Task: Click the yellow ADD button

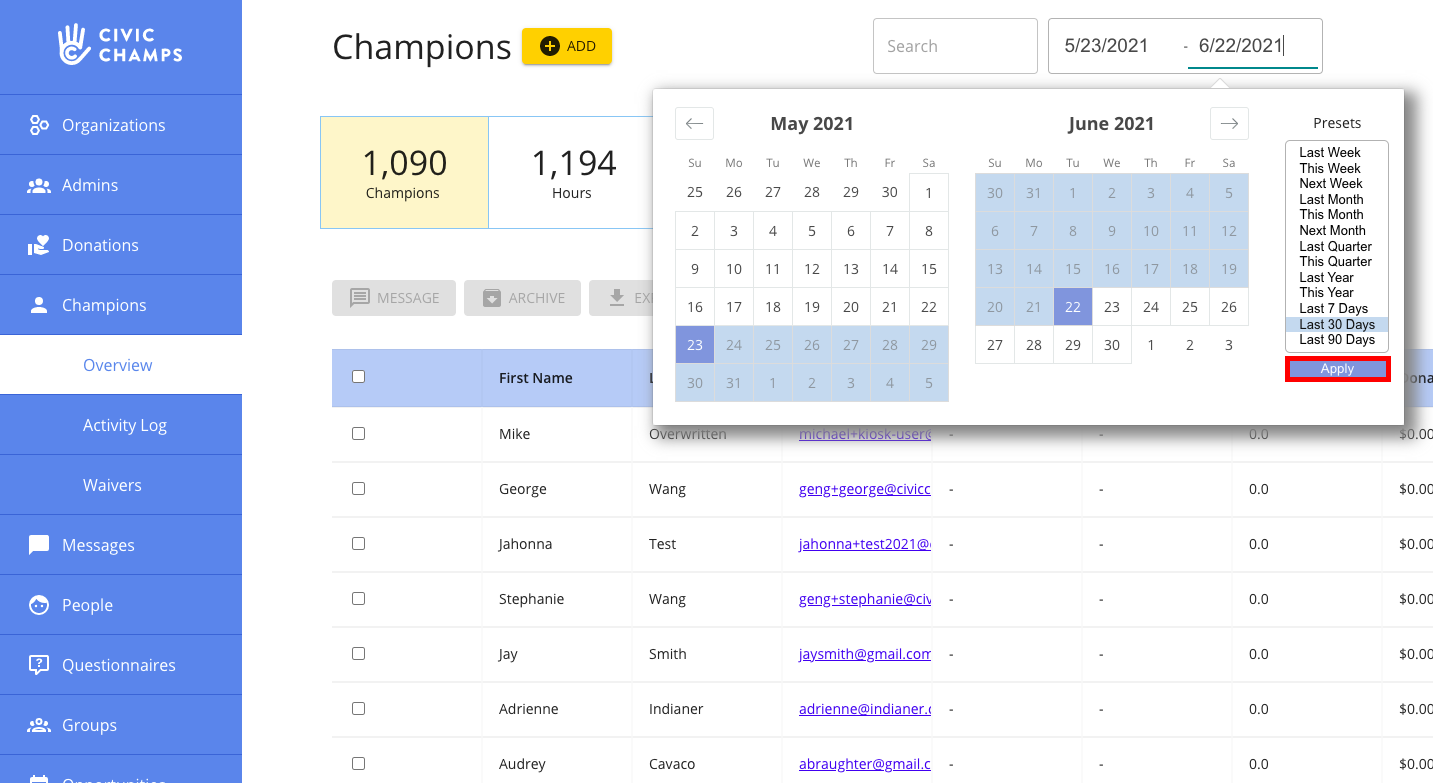Action: click(567, 46)
